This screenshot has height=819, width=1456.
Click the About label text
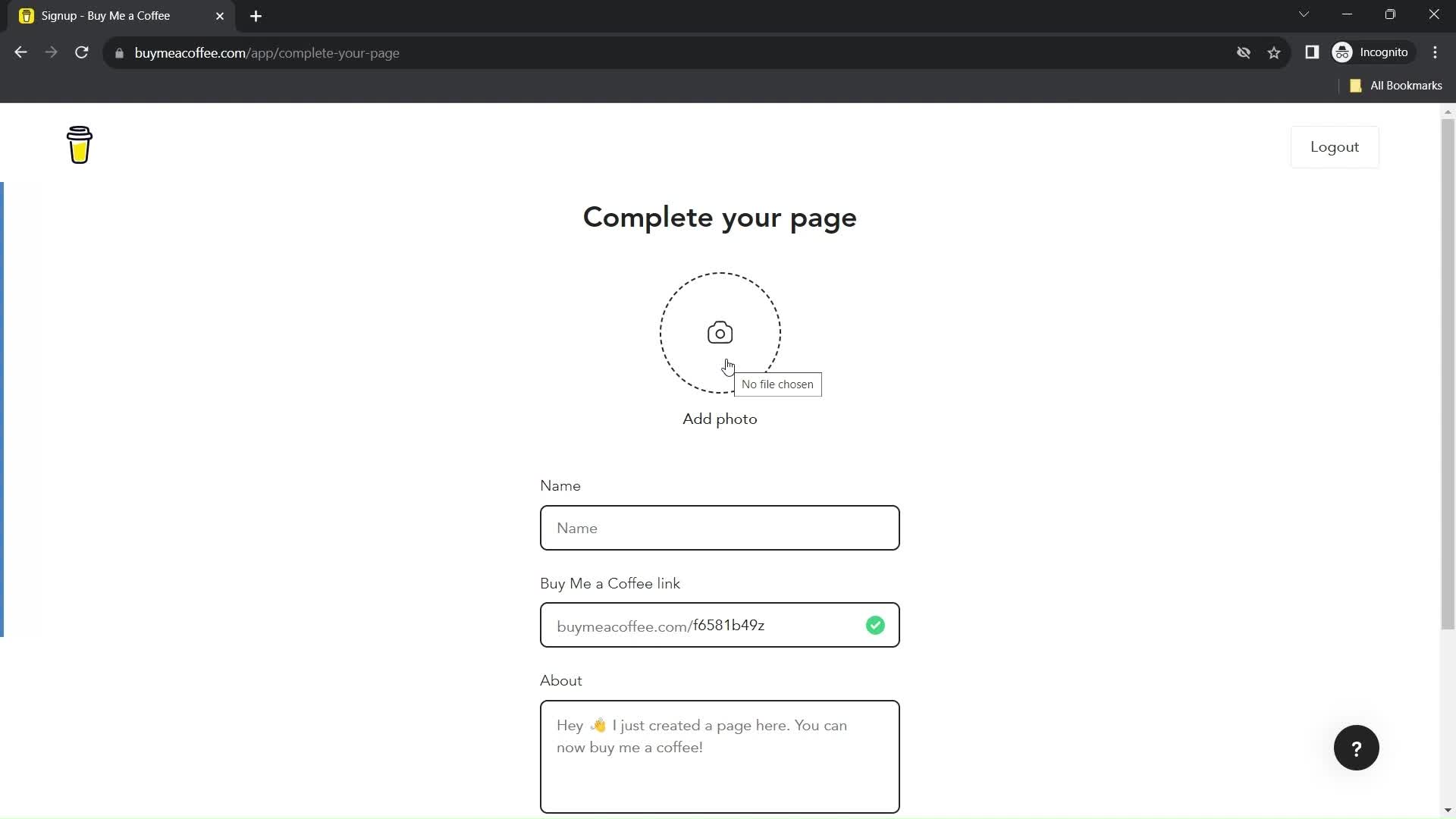tap(561, 681)
